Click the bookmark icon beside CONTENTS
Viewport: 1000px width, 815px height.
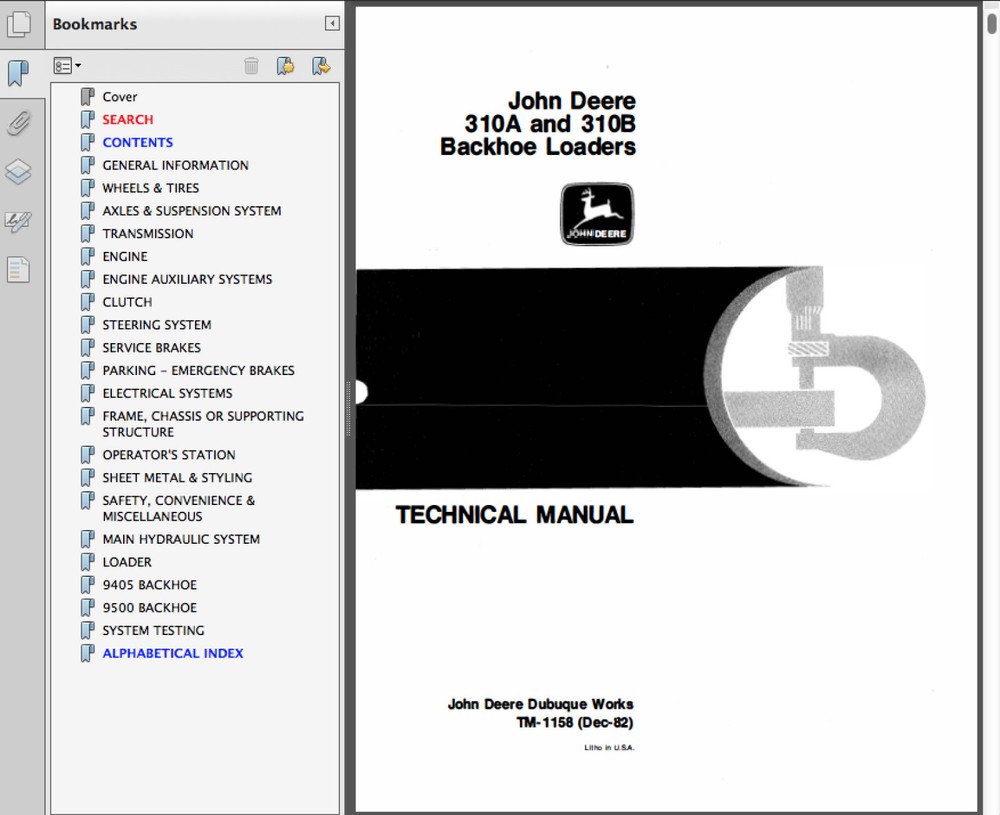87,142
